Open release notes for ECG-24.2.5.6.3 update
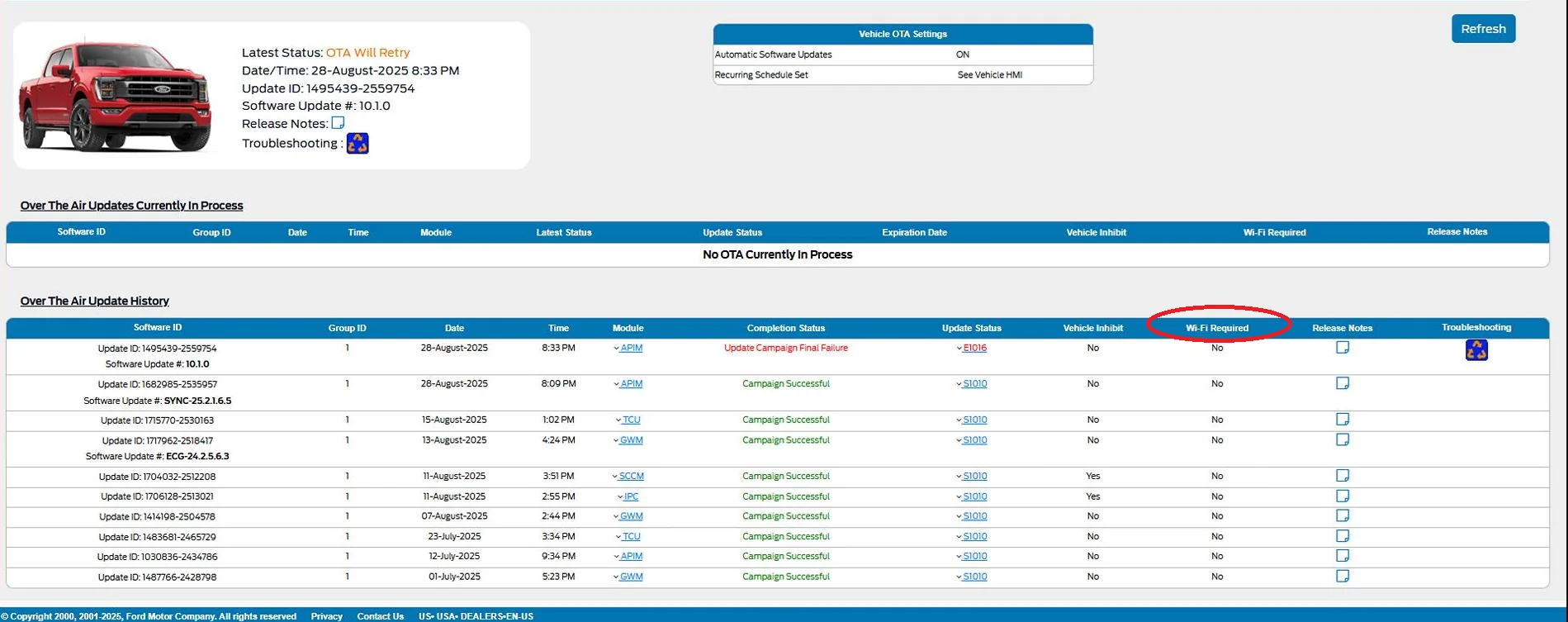 [x=1343, y=439]
